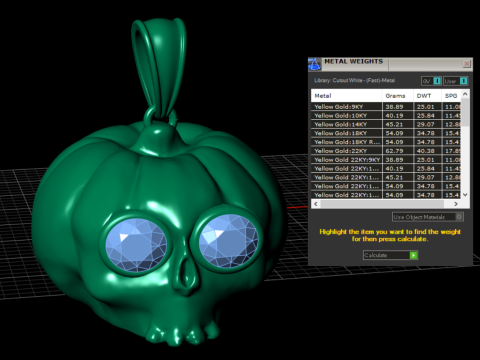The height and width of the screenshot is (360, 480).
Task: Click the Grams column header
Action: 398,96
